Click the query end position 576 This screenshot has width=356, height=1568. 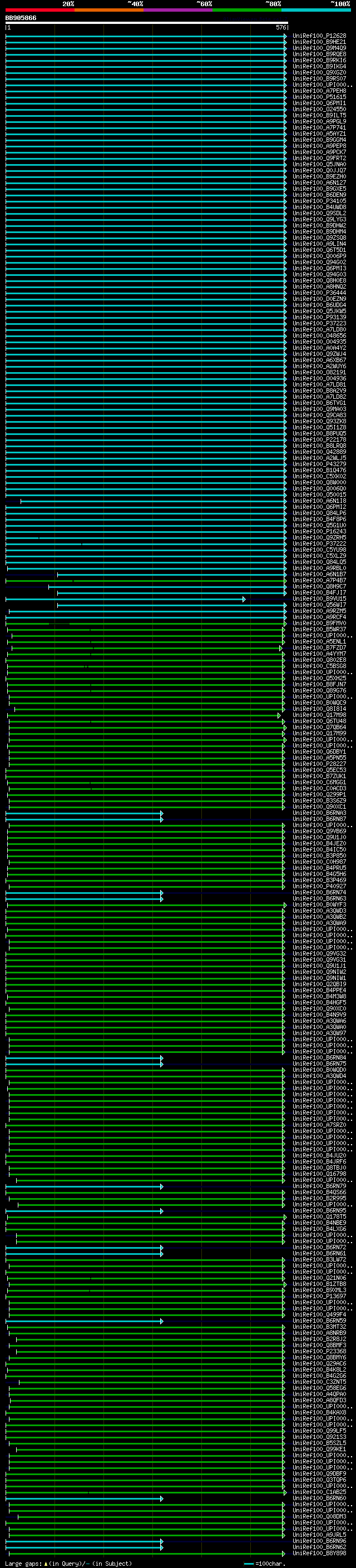point(281,28)
